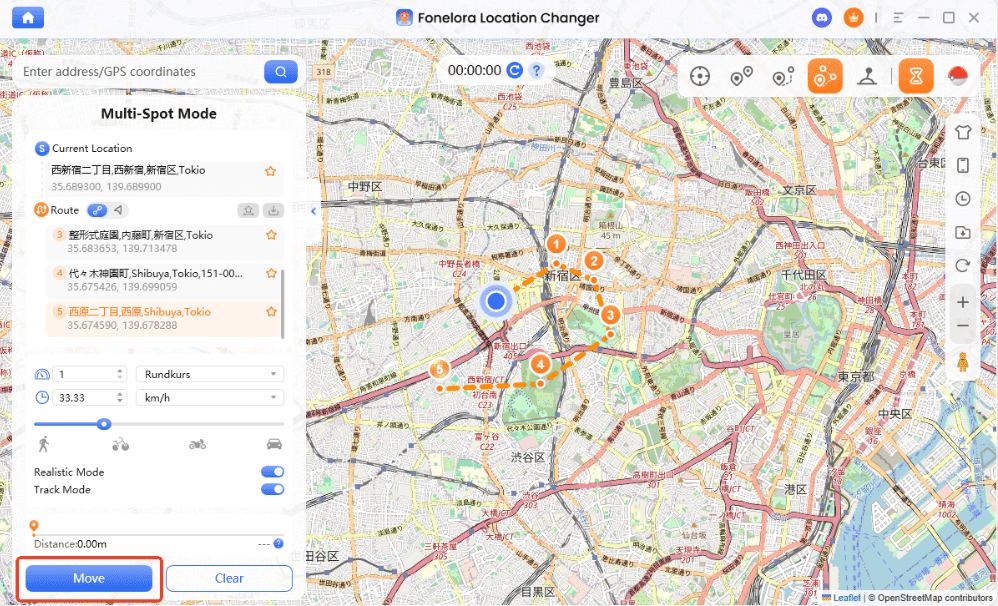Screen dimensions: 998x606
Task: Open the Pokeball PokeStop map icon
Action: point(957,76)
